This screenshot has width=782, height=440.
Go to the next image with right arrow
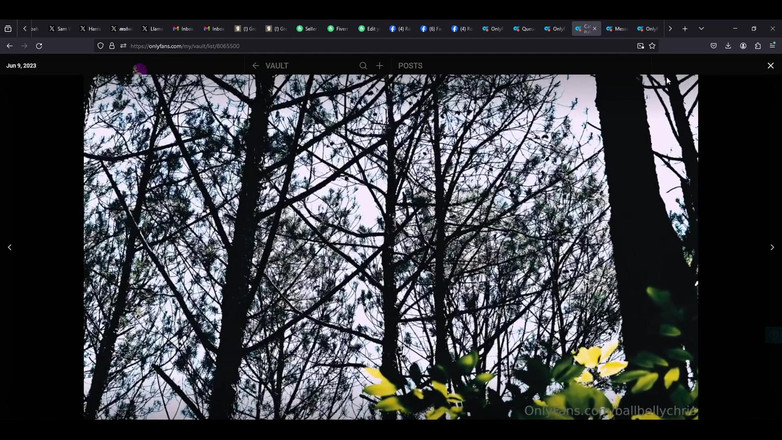[x=771, y=247]
